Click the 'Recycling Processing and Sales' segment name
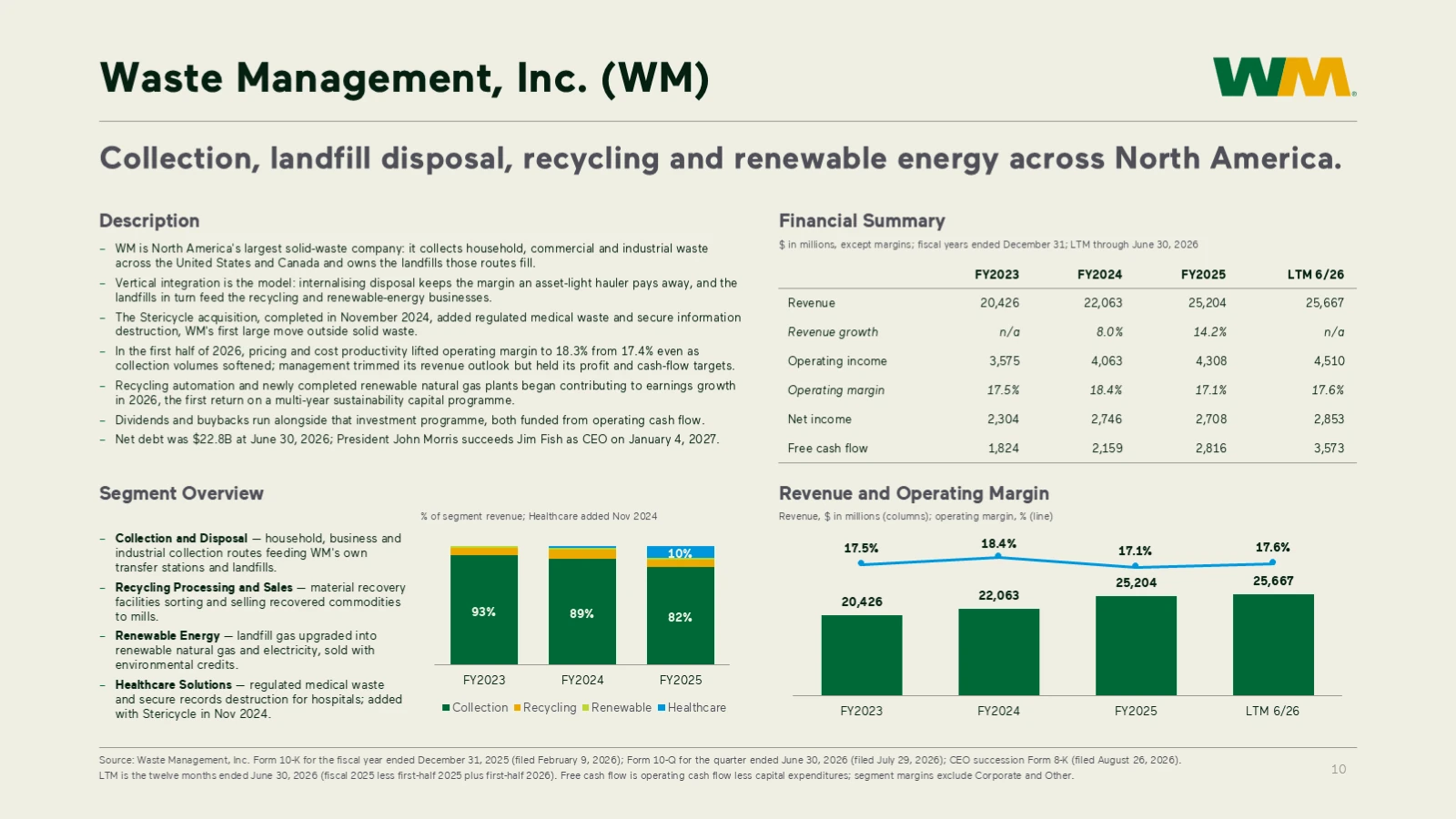Screen dimensions: 1456x819 click(204, 588)
